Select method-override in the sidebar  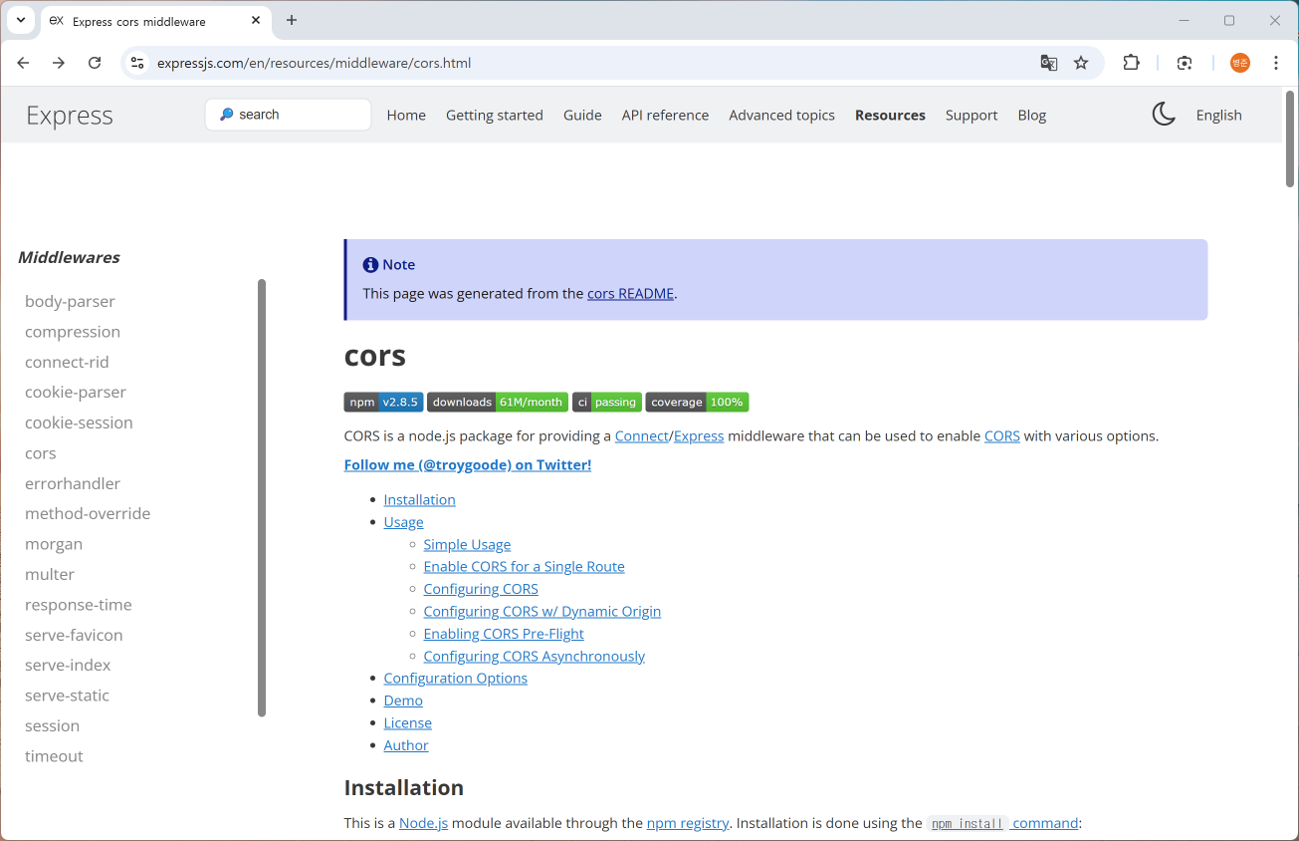tap(88, 513)
